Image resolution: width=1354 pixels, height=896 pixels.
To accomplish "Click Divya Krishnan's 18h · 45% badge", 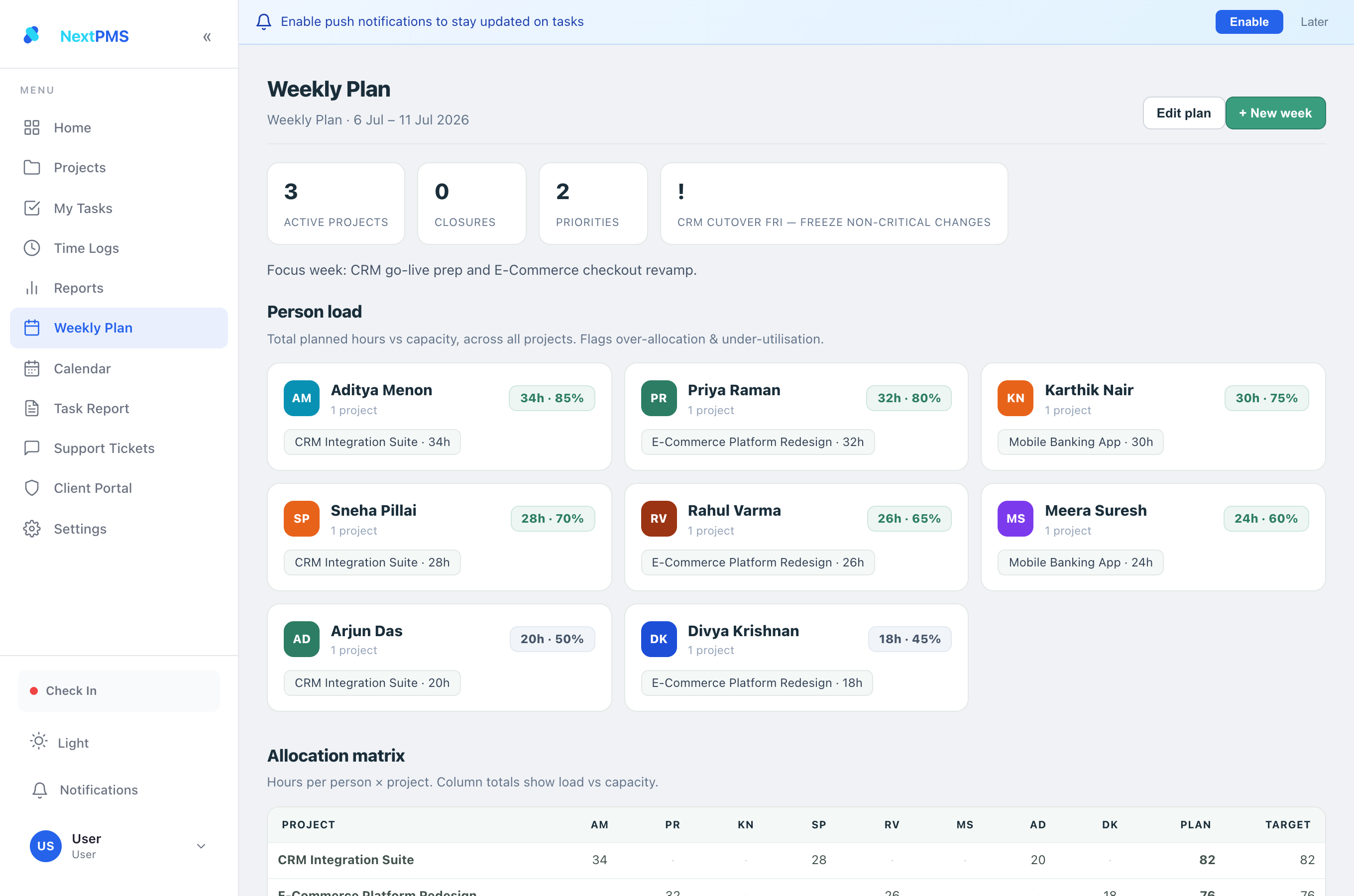I will tap(909, 640).
